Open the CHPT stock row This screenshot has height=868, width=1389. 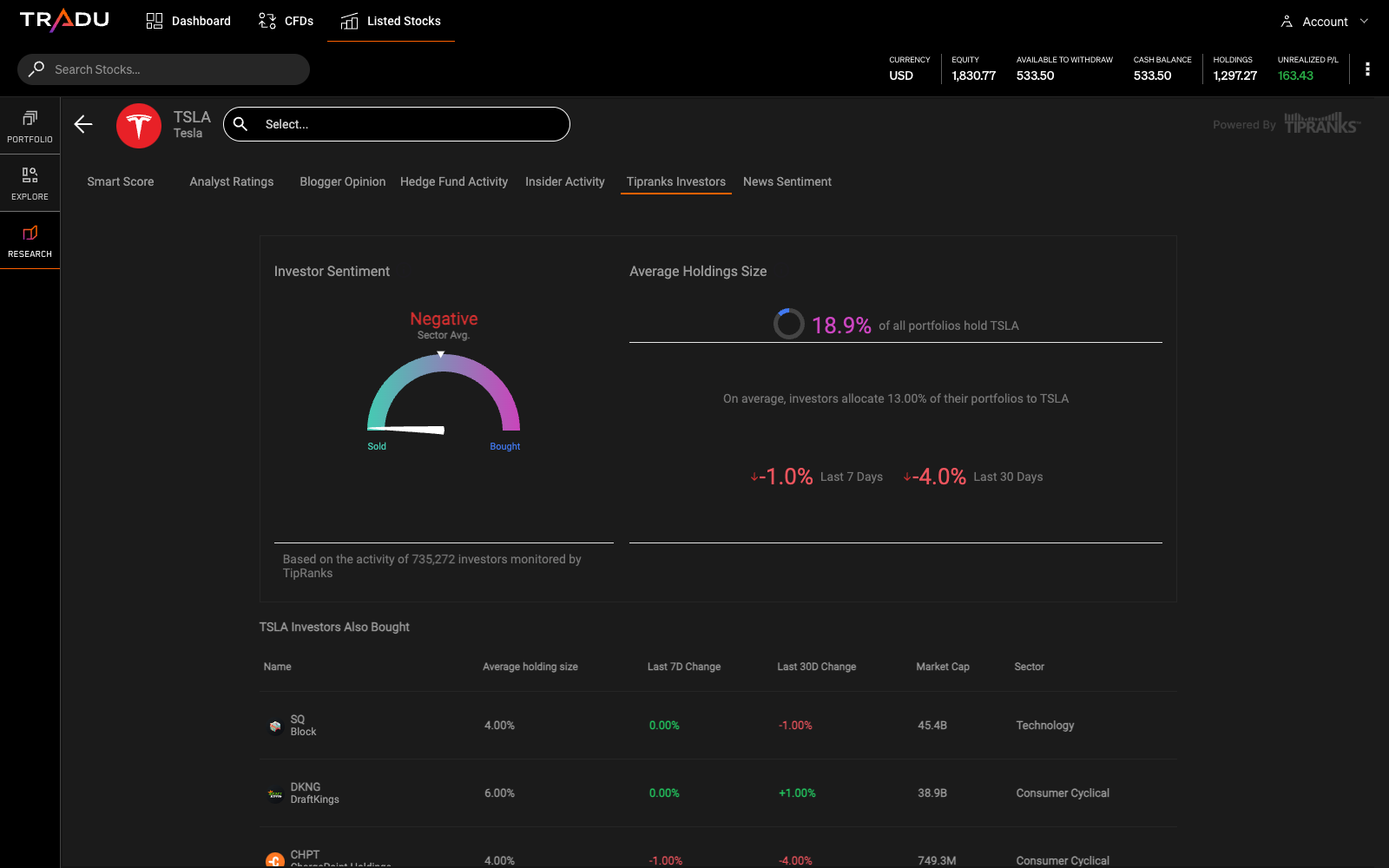pos(718,848)
